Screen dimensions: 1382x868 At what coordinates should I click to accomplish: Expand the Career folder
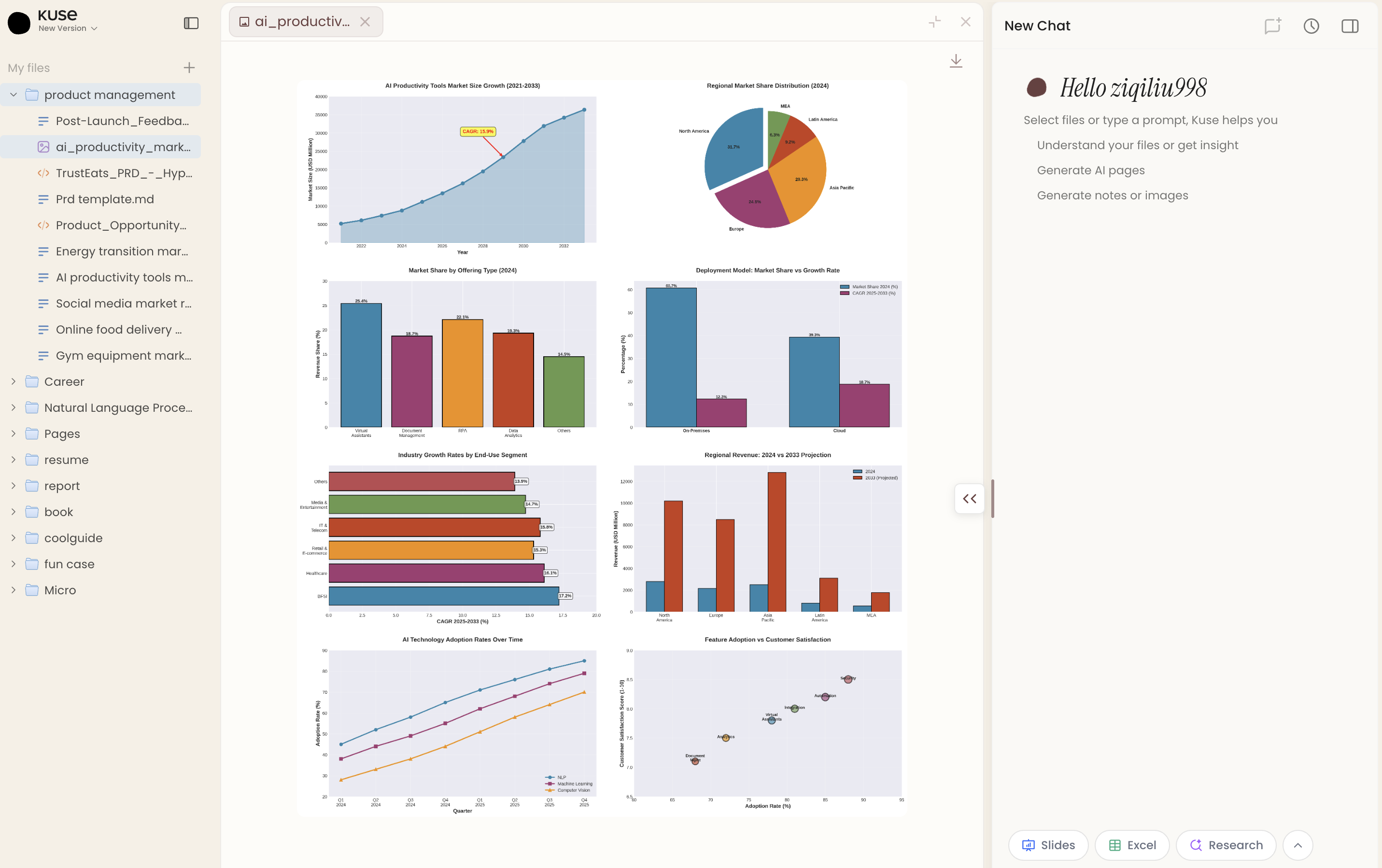(x=14, y=381)
